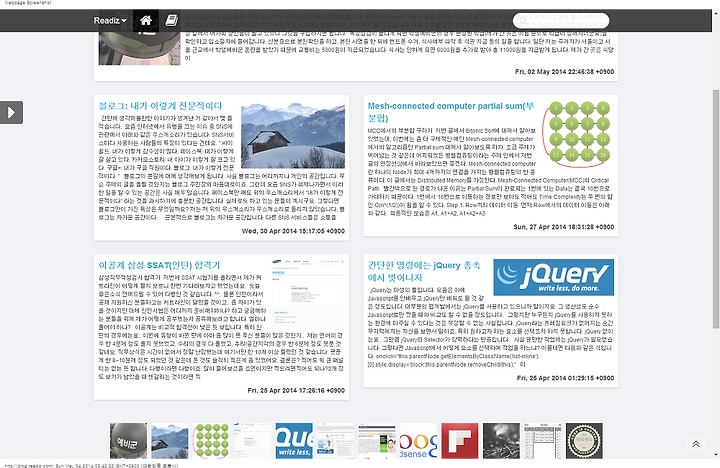Screen dimensions: 720x468
Task: Open the Readiz dropdown menu
Action: tap(110, 21)
